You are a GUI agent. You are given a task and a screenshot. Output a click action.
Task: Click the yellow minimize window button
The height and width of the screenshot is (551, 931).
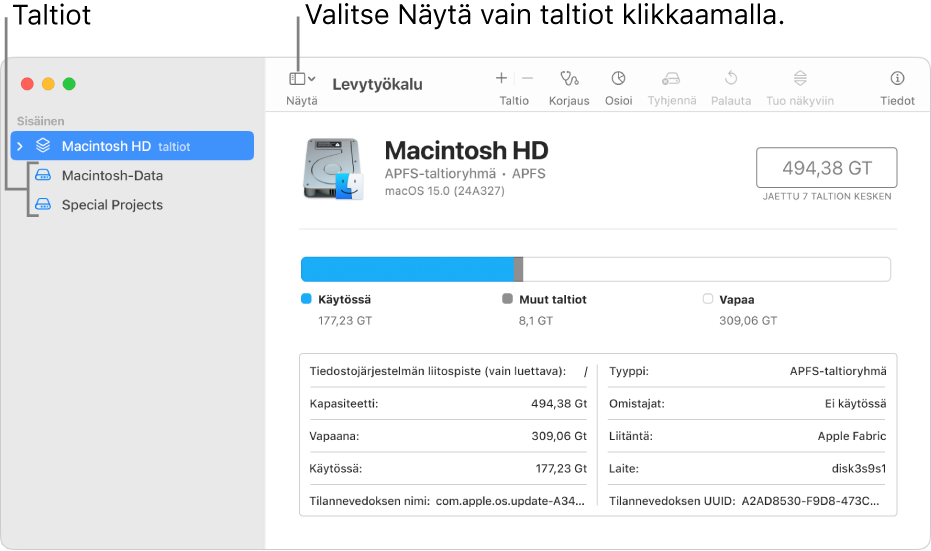coord(48,84)
